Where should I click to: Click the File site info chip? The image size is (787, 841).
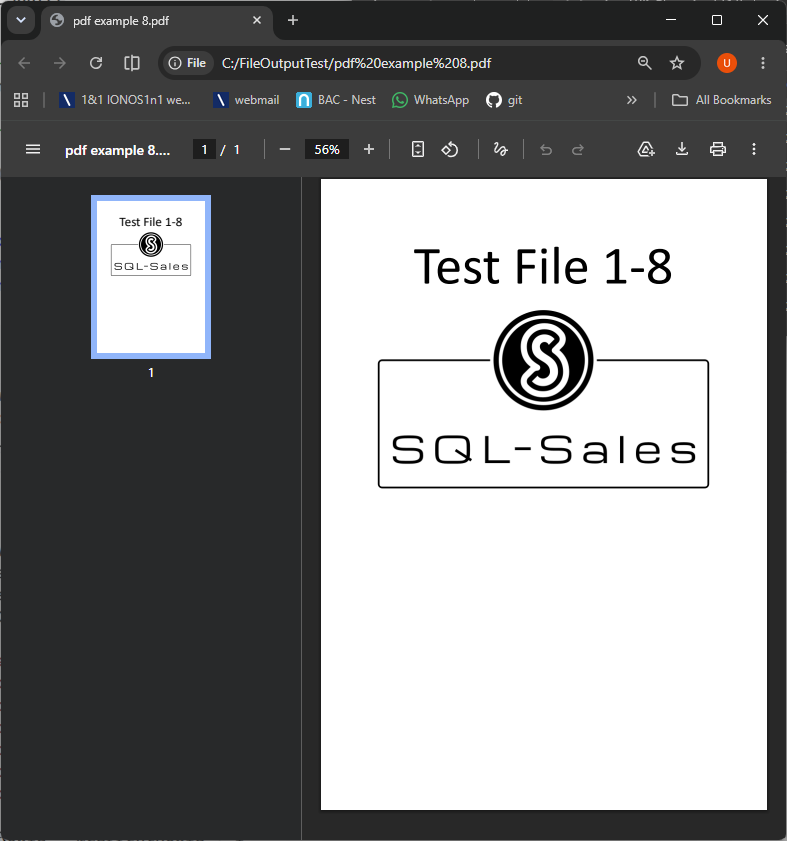pyautogui.click(x=187, y=63)
